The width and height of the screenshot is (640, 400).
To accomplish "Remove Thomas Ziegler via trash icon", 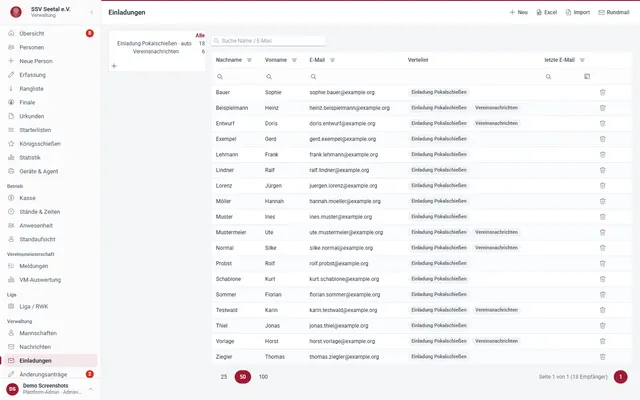I will tap(602, 357).
